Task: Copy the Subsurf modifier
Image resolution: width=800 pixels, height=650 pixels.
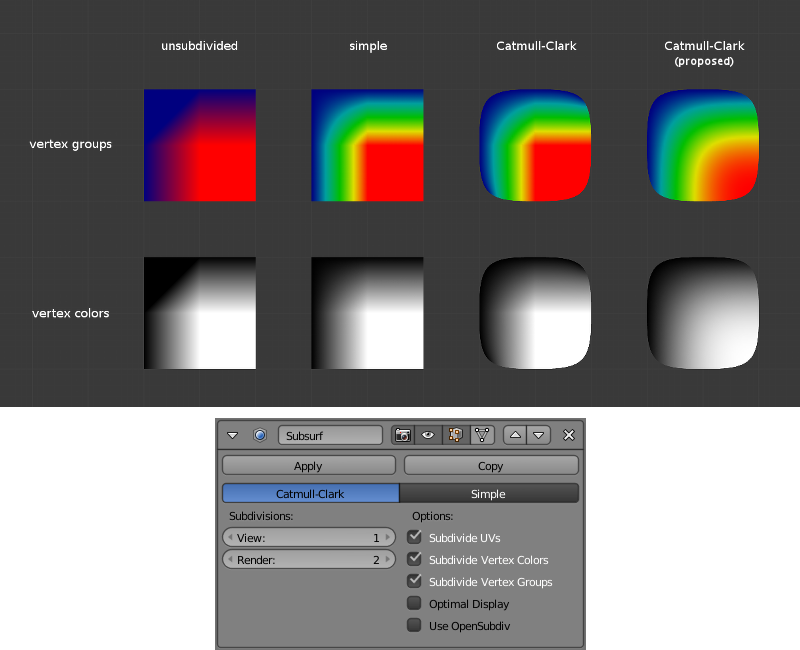Action: click(x=491, y=466)
